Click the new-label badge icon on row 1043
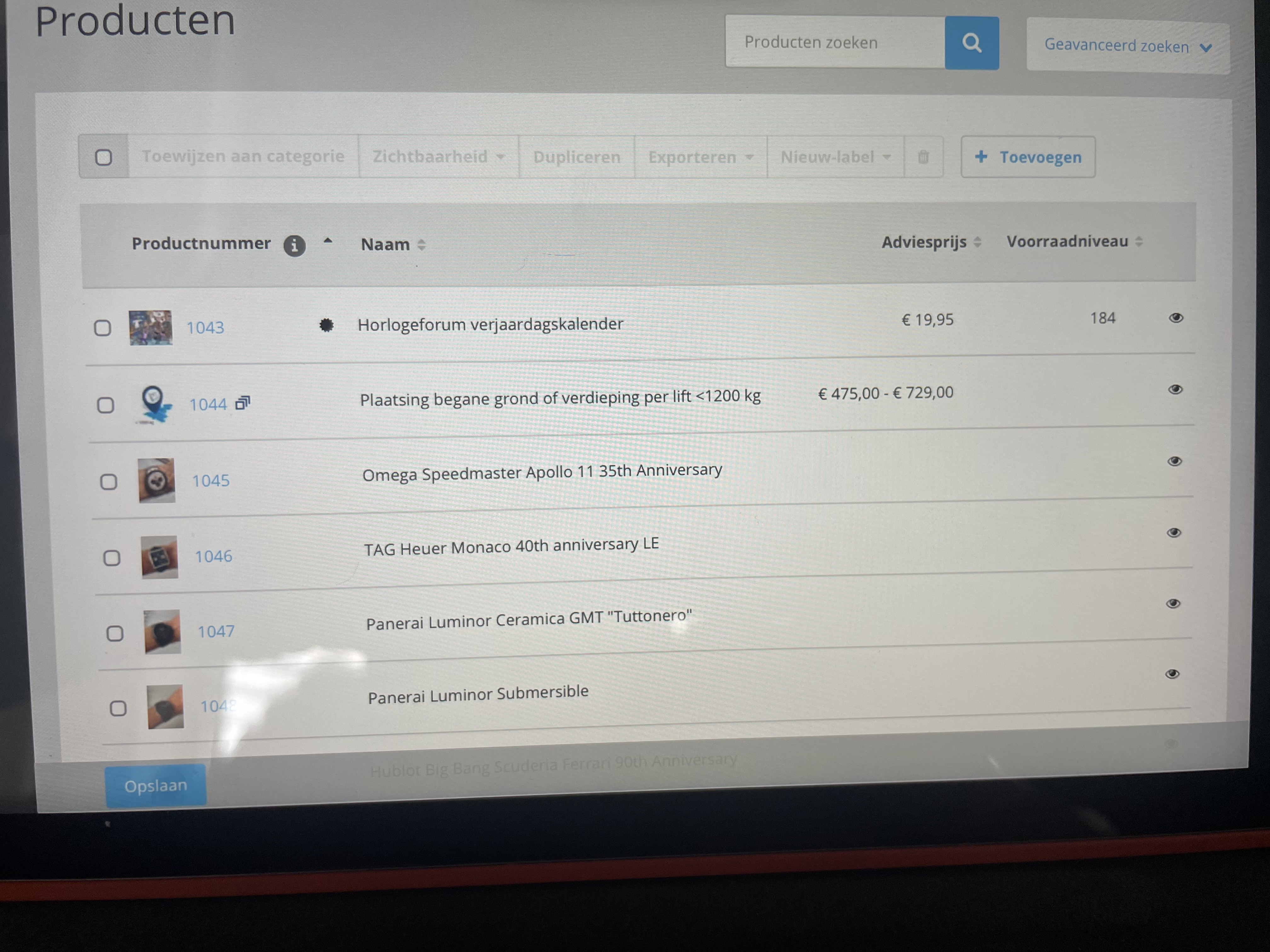Image resolution: width=1270 pixels, height=952 pixels. pyautogui.click(x=326, y=326)
